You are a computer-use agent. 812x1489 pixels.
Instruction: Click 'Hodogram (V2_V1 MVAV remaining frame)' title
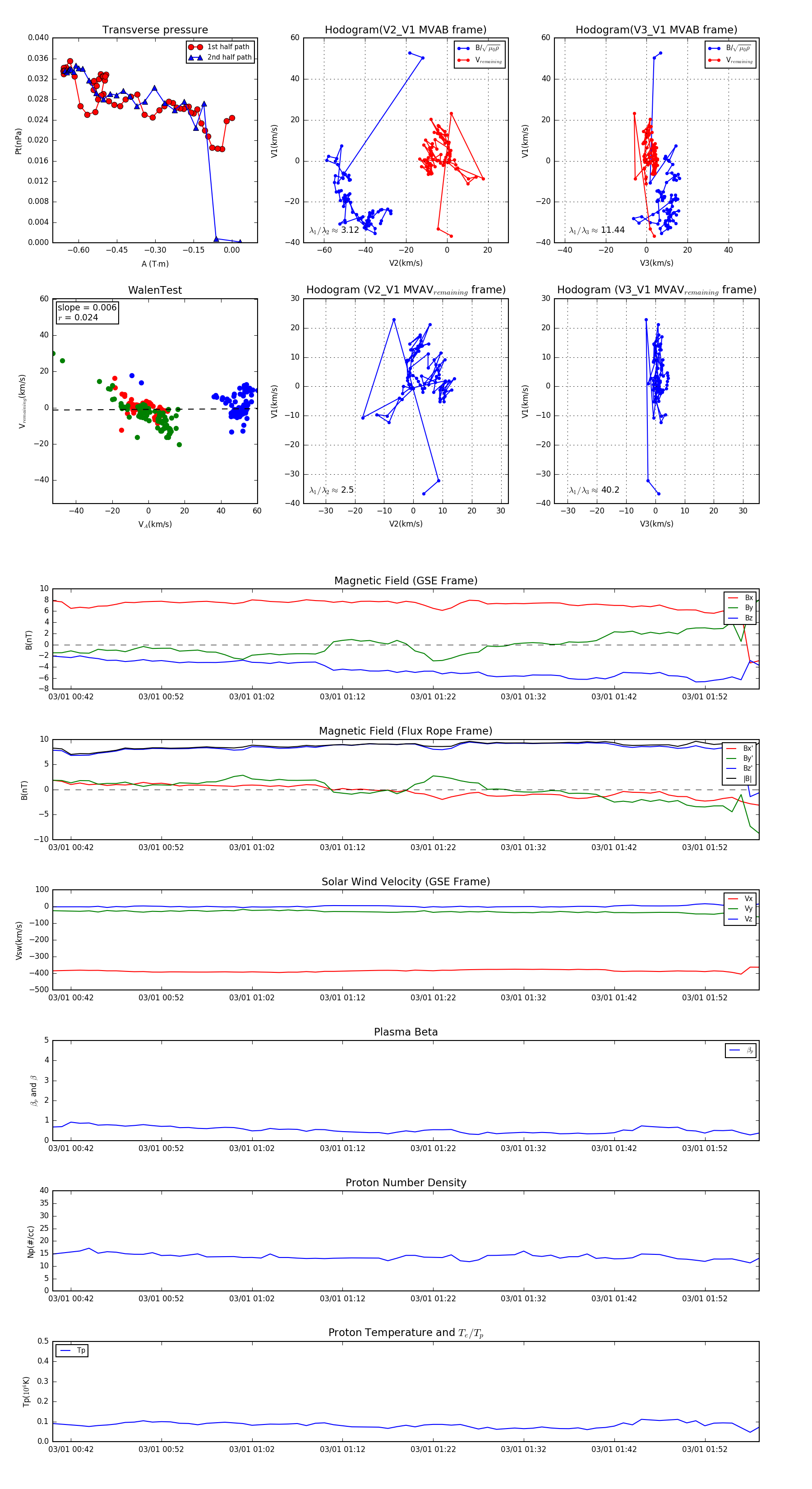[x=406, y=290]
